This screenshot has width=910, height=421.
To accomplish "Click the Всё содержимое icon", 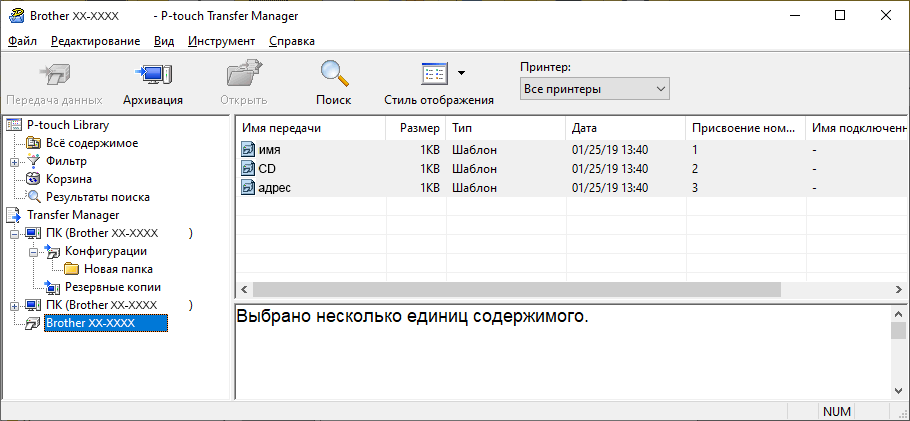I will coord(34,143).
